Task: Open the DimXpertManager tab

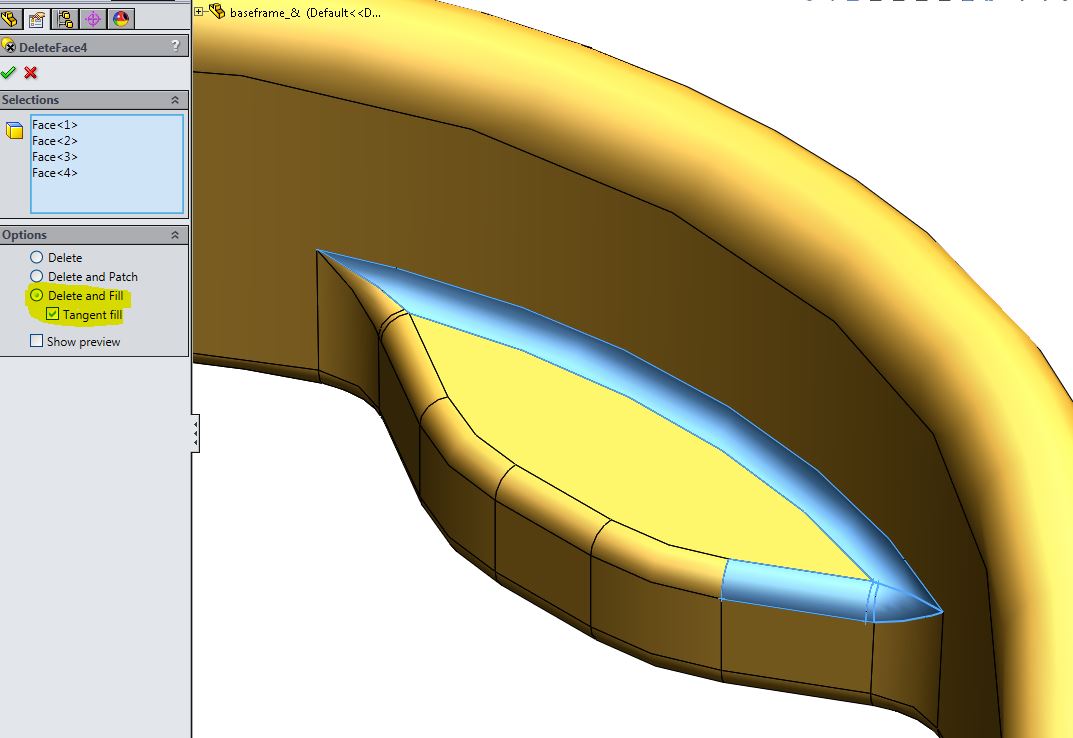Action: (x=93, y=18)
